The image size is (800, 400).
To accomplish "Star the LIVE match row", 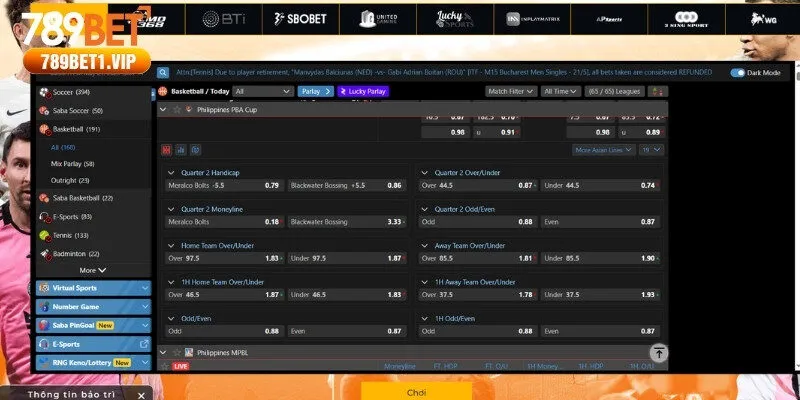I will [164, 366].
